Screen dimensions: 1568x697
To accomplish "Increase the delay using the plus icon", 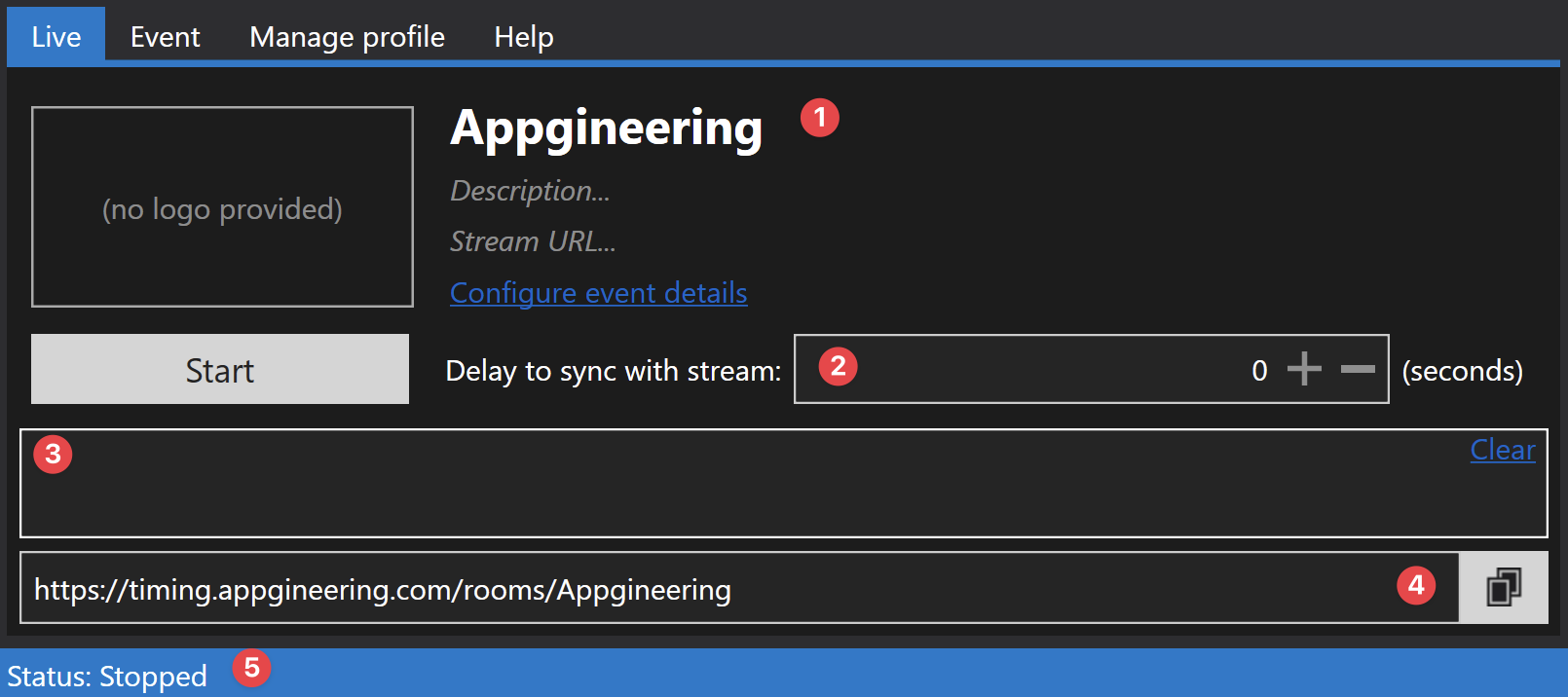I will tap(1304, 369).
